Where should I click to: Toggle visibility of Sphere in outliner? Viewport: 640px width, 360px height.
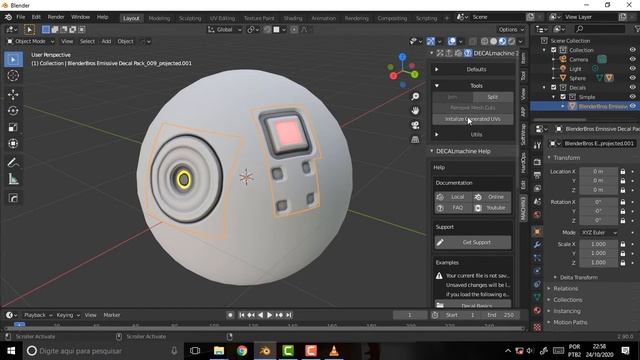pos(632,78)
